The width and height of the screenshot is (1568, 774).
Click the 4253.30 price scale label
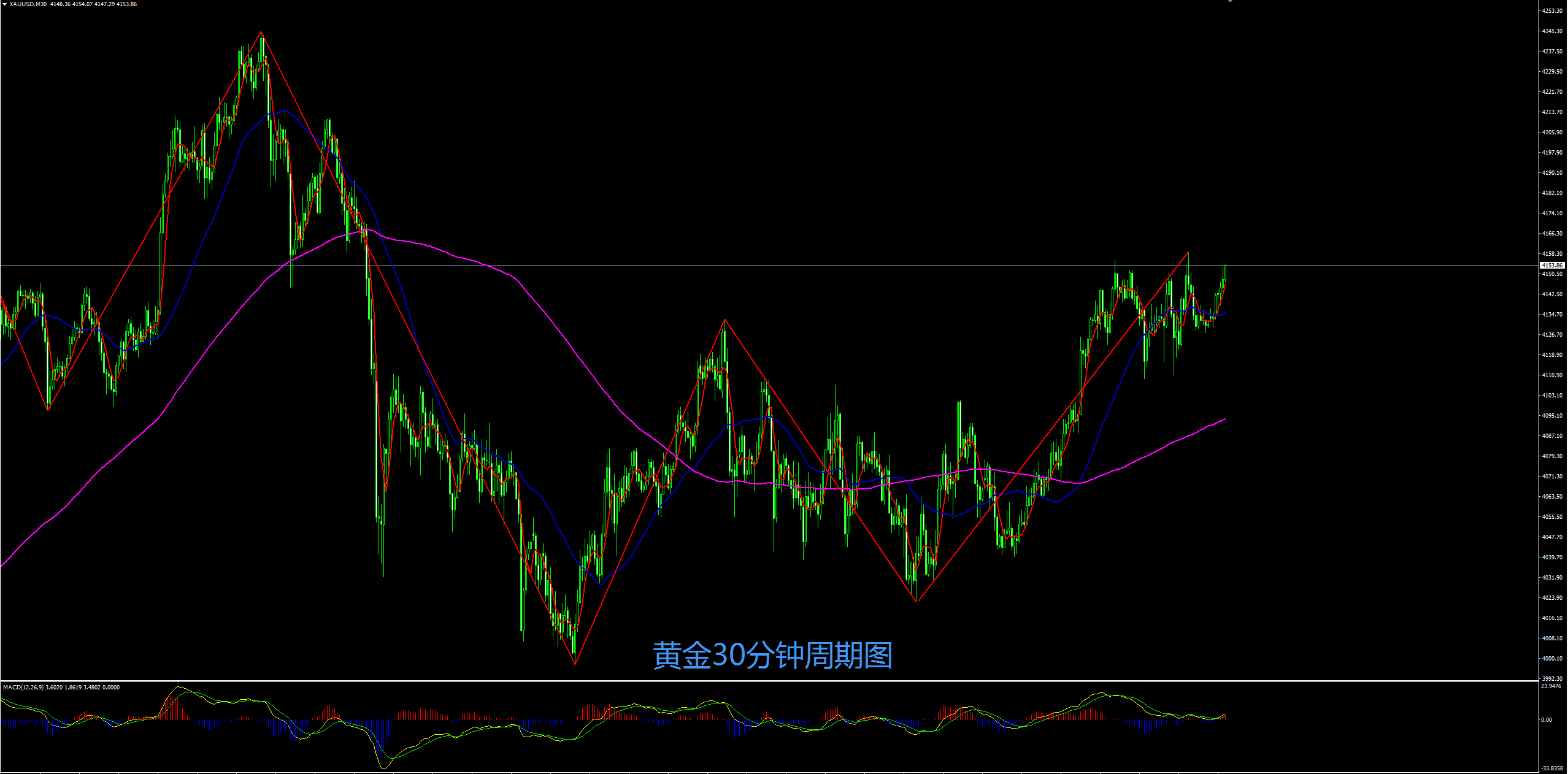point(1552,11)
